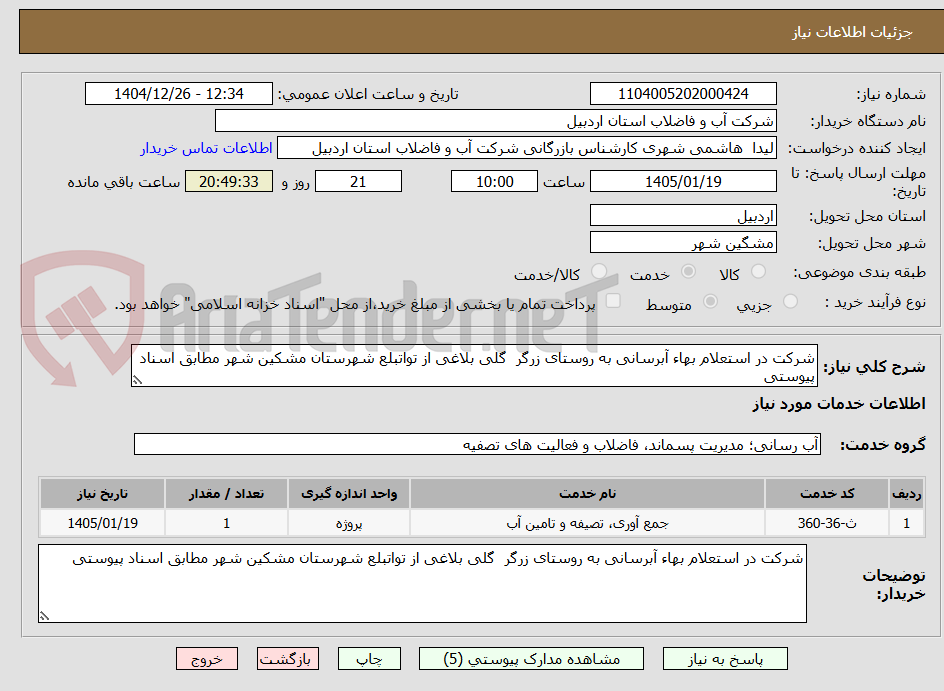Click the need number field 1104005202000424
This screenshot has height=691, width=944.
coord(683,94)
